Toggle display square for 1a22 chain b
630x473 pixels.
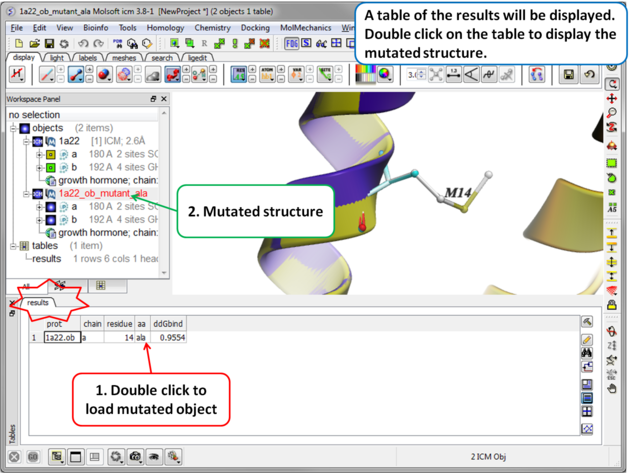pyautogui.click(x=50, y=168)
